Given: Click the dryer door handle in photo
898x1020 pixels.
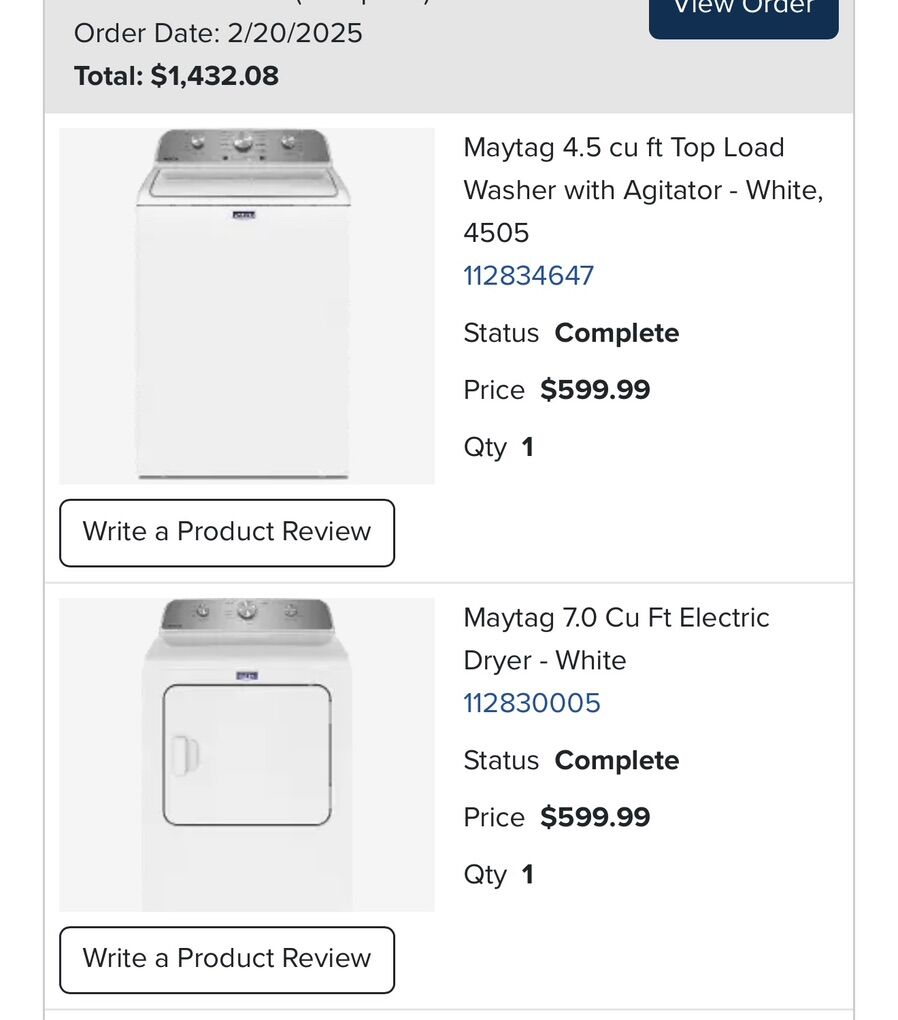Looking at the screenshot, I should (184, 754).
